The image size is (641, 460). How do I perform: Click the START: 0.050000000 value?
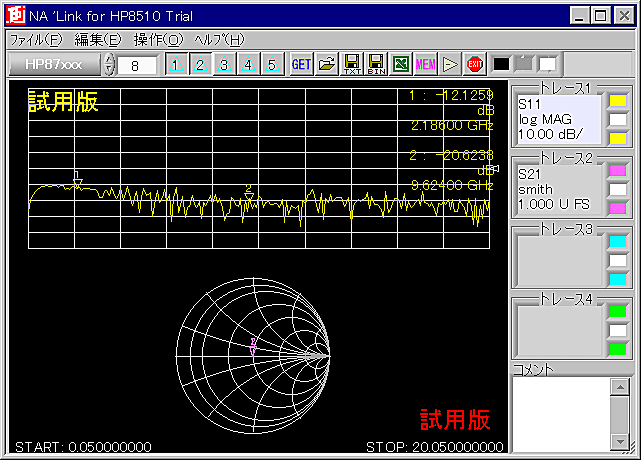tap(83, 447)
